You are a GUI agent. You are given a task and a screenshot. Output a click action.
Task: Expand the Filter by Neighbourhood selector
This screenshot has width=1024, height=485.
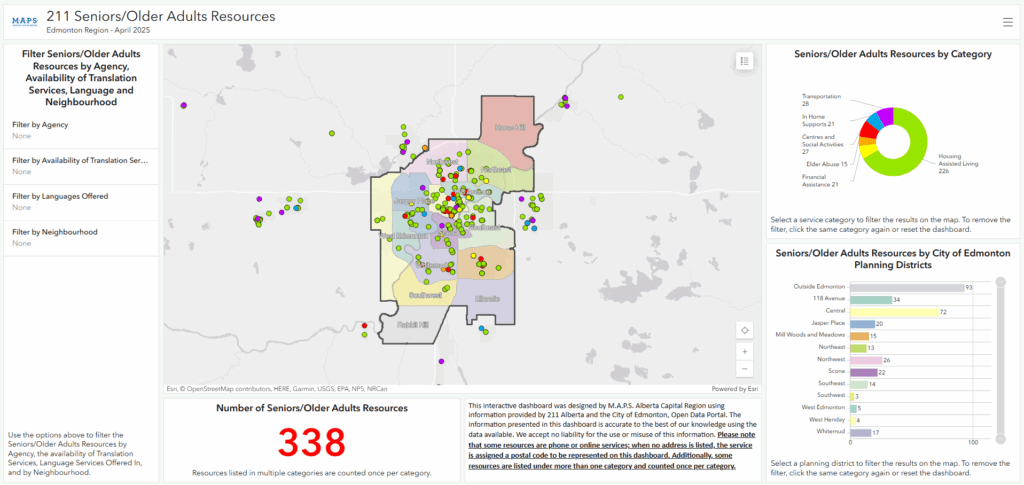click(81, 238)
